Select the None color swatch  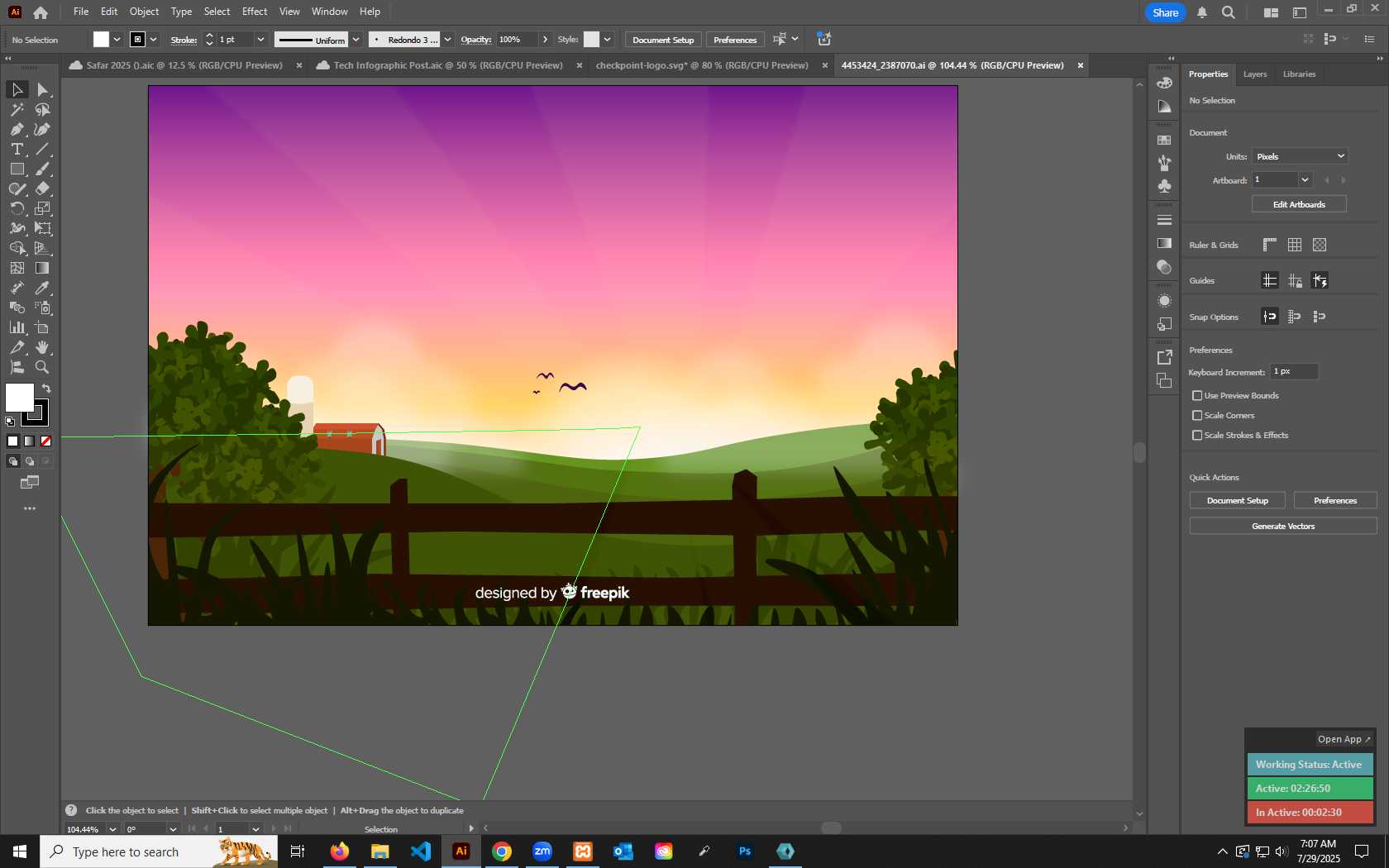[46, 441]
